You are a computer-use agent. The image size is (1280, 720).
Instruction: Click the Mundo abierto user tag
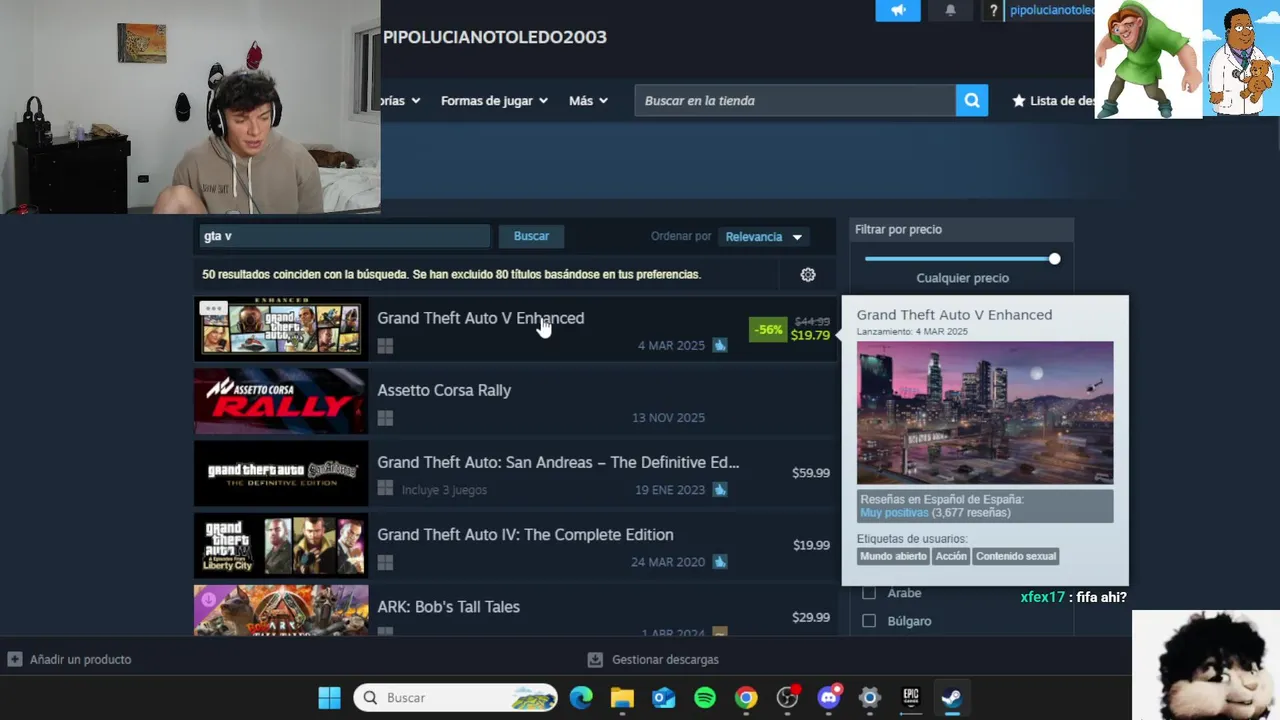point(894,556)
